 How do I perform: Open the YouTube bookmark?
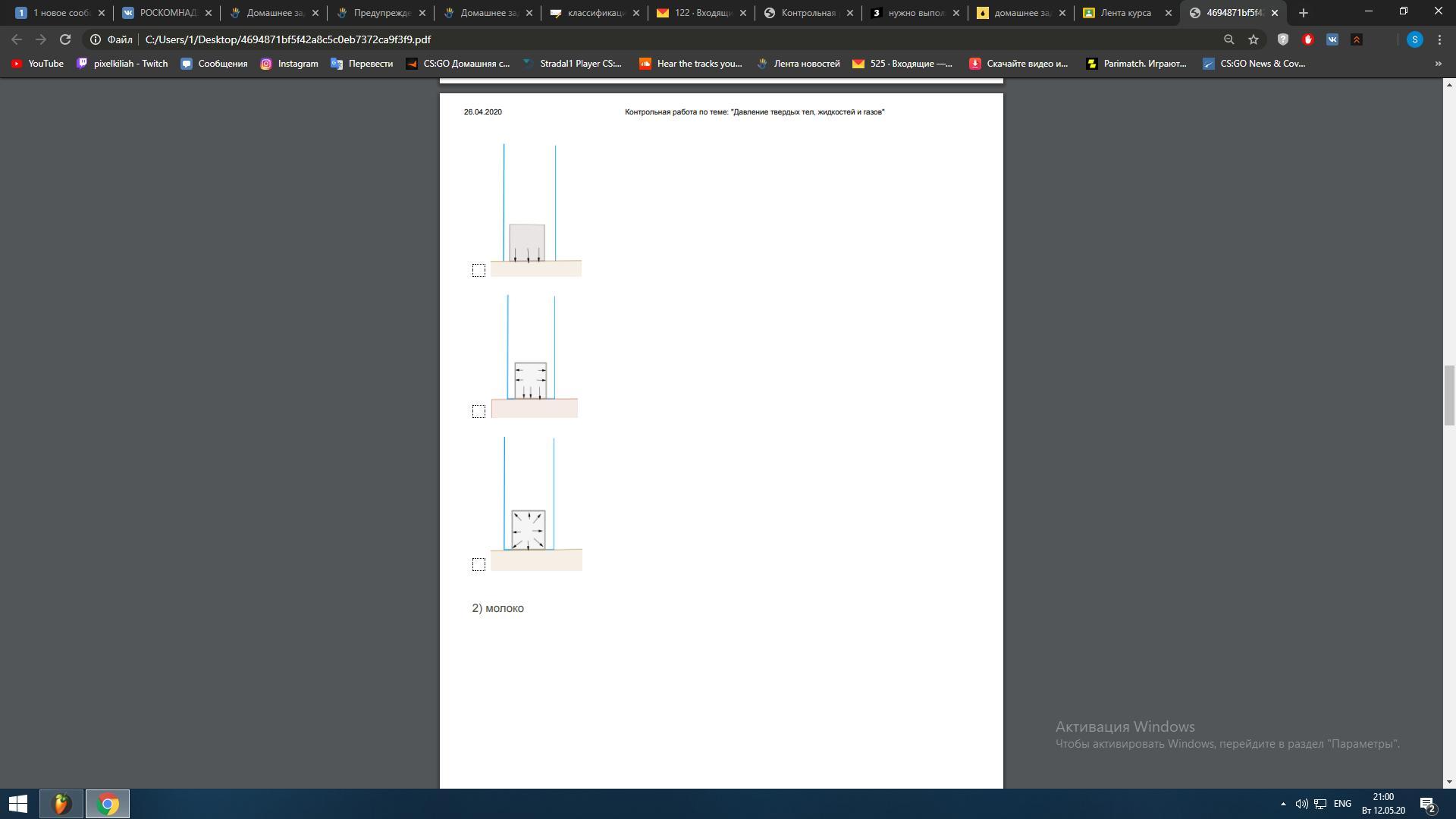37,64
